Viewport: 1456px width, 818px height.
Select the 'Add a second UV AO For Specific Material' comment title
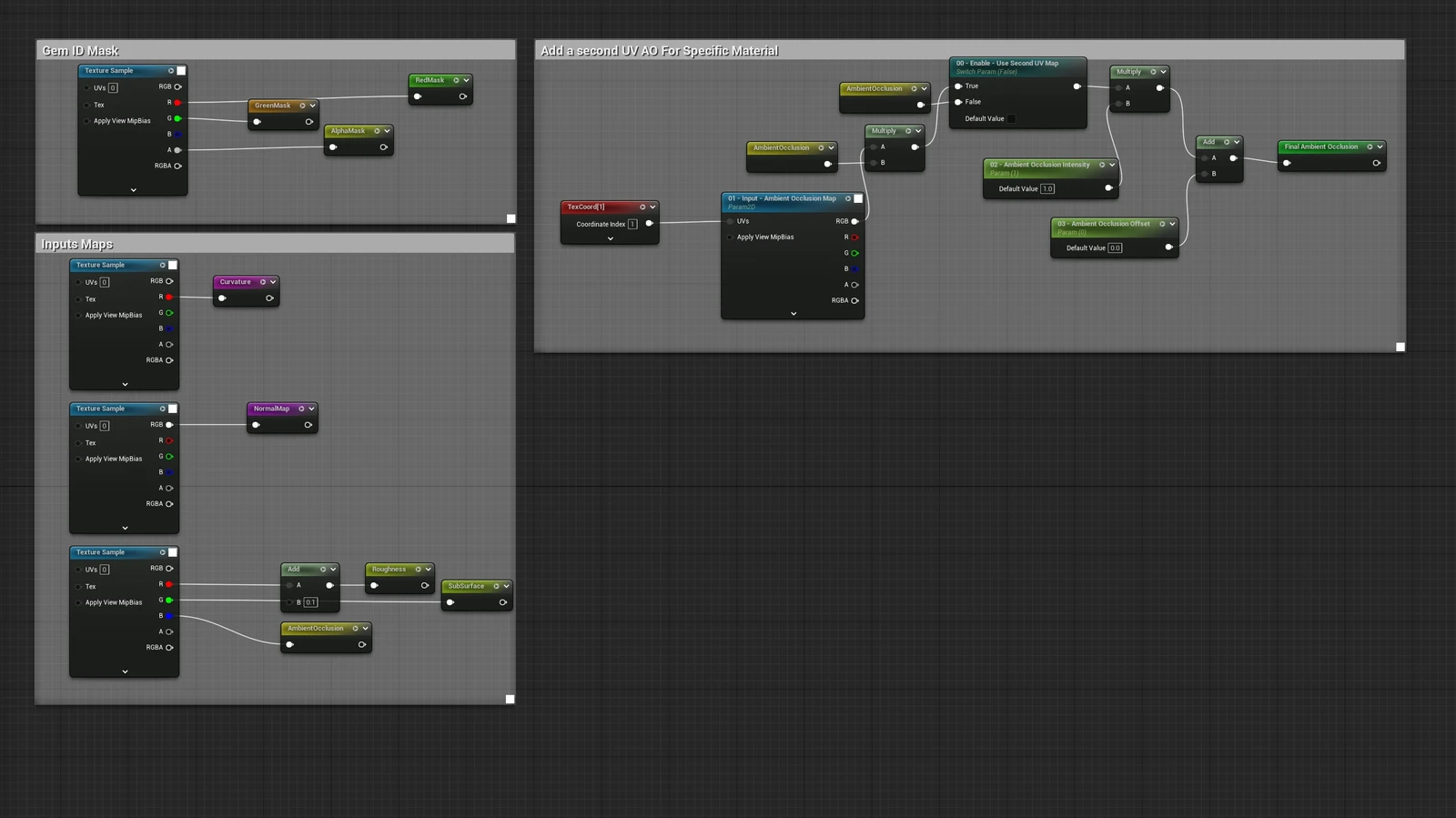click(660, 51)
